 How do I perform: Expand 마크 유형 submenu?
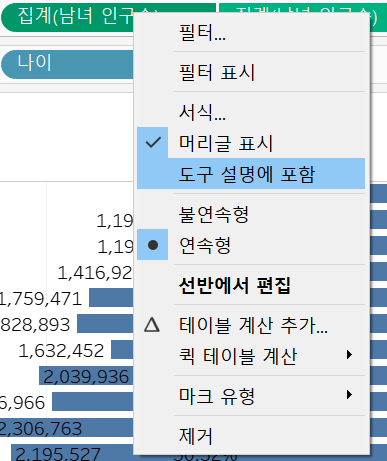(251, 395)
